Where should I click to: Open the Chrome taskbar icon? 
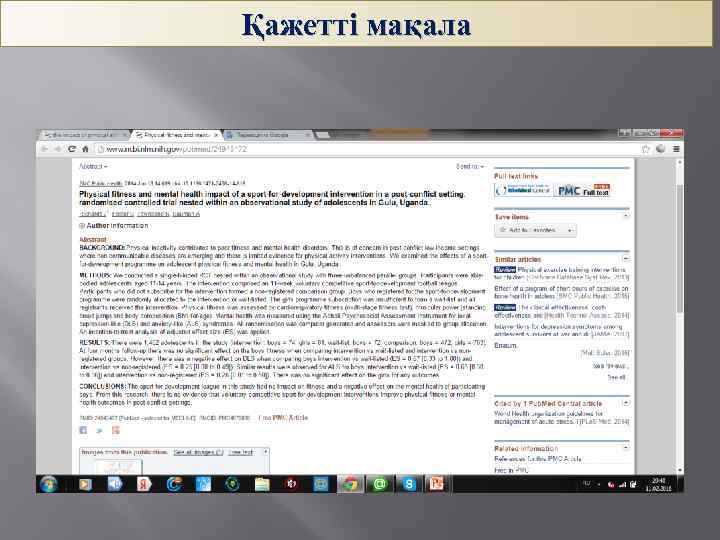350,484
